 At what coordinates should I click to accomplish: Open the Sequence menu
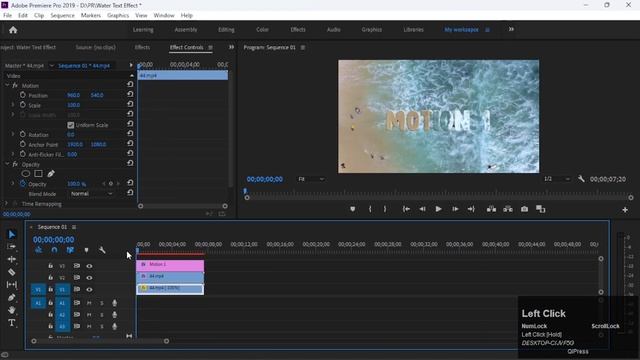(x=62, y=16)
